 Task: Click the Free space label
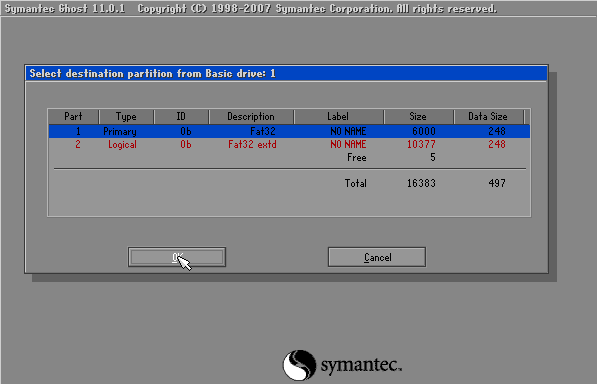pyautogui.click(x=357, y=158)
